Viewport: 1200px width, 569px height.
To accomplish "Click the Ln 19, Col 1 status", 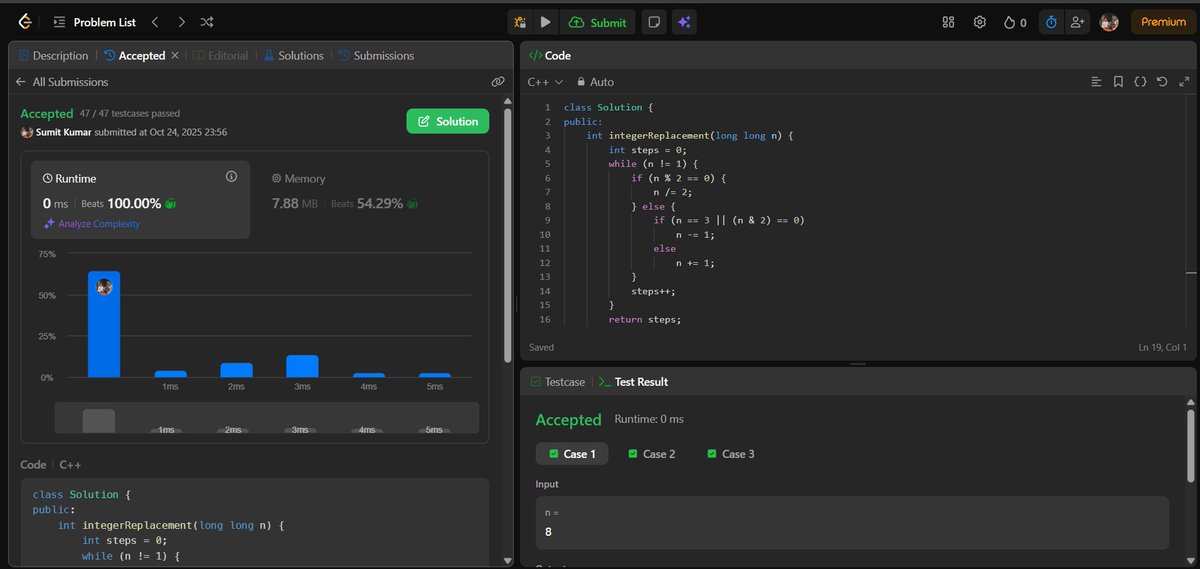I will pos(1162,347).
